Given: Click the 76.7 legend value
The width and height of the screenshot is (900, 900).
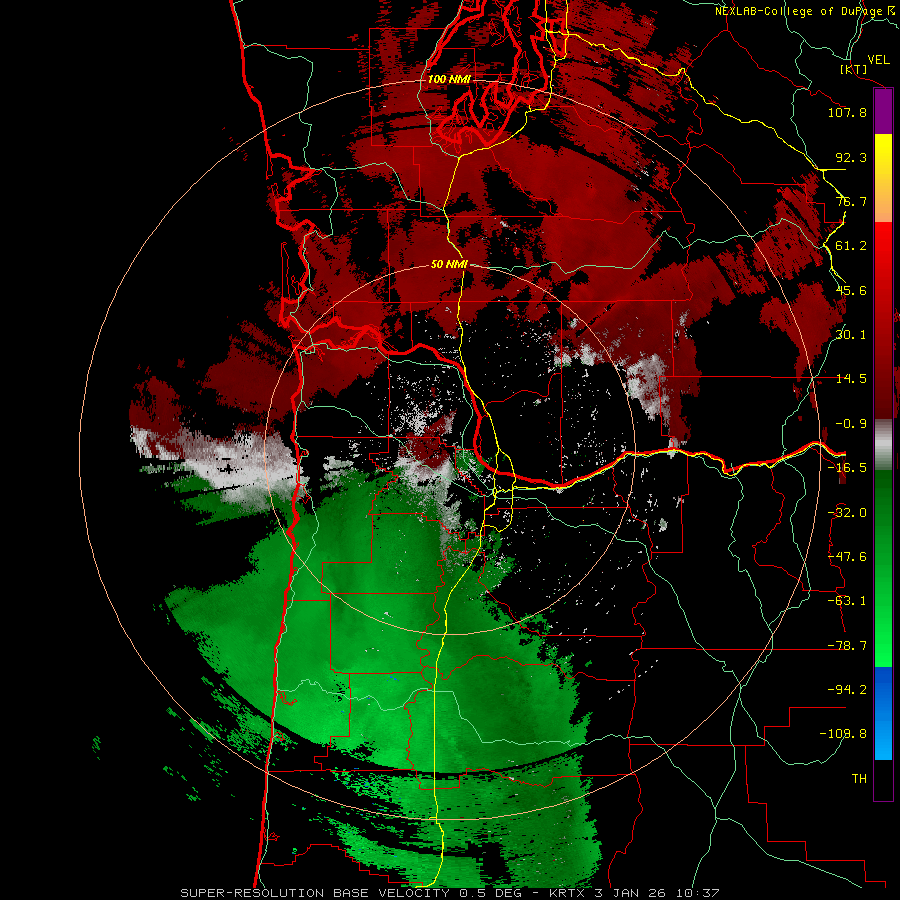Looking at the screenshot, I should (x=851, y=201).
